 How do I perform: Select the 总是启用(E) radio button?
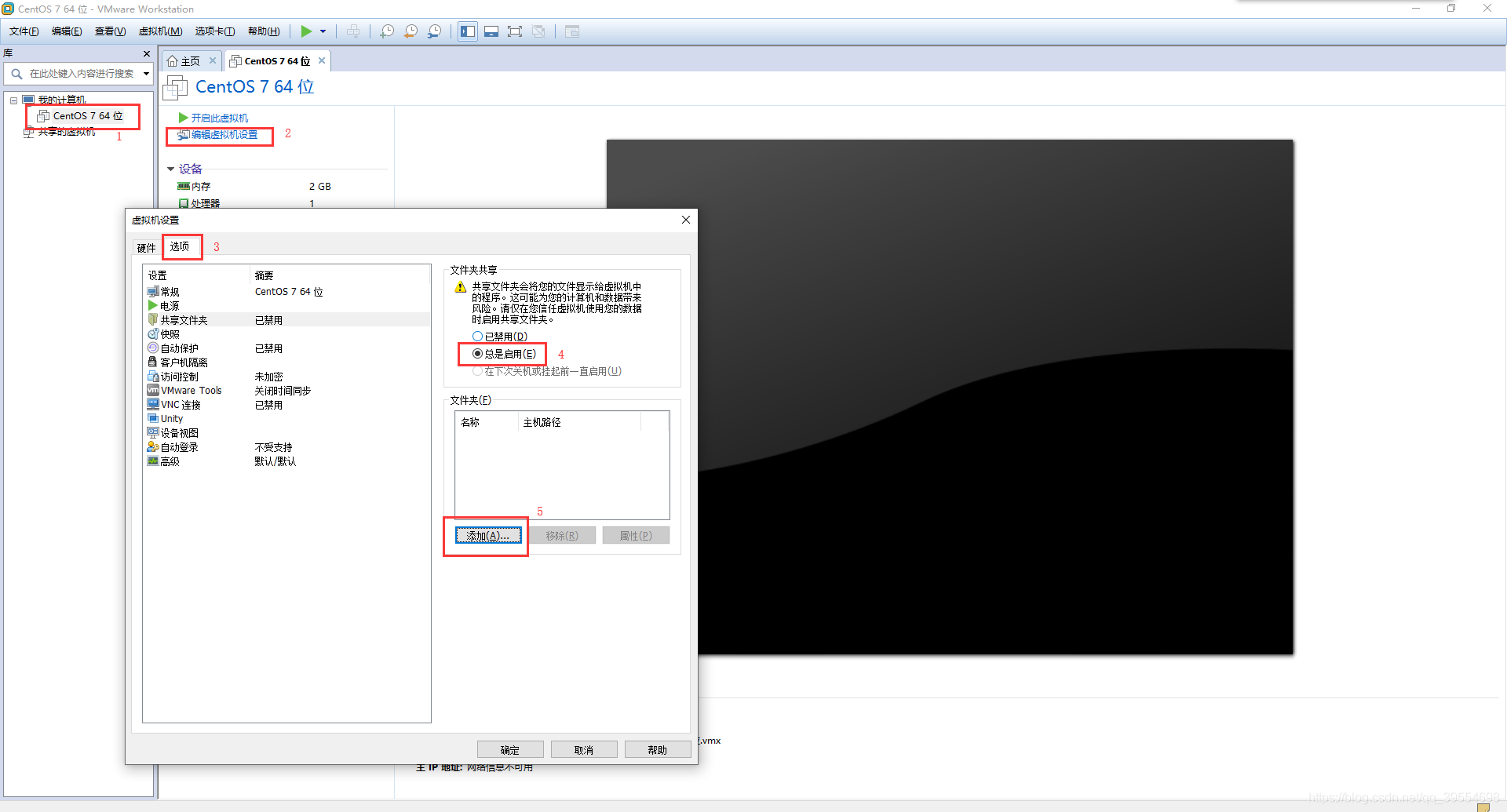pos(505,354)
